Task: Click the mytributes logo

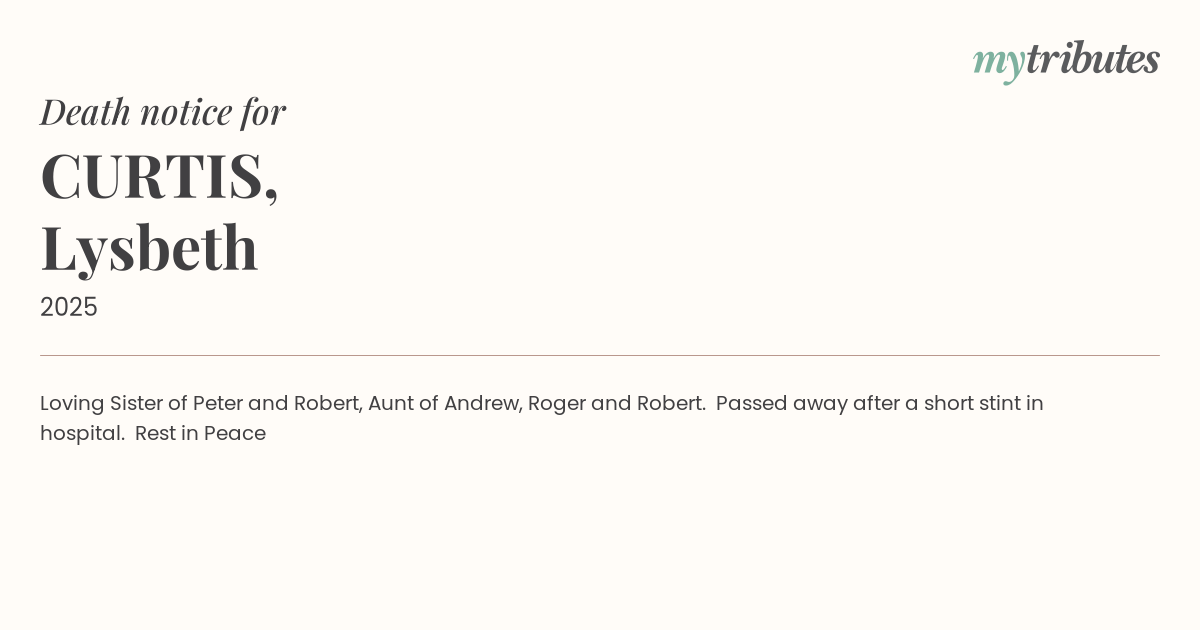Action: 1066,60
